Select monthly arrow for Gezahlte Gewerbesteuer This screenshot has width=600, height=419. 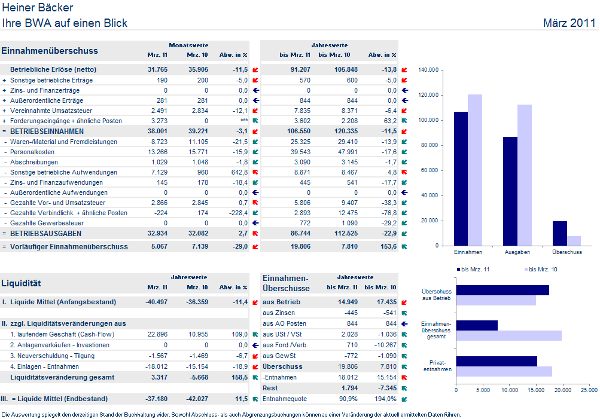pos(256,223)
